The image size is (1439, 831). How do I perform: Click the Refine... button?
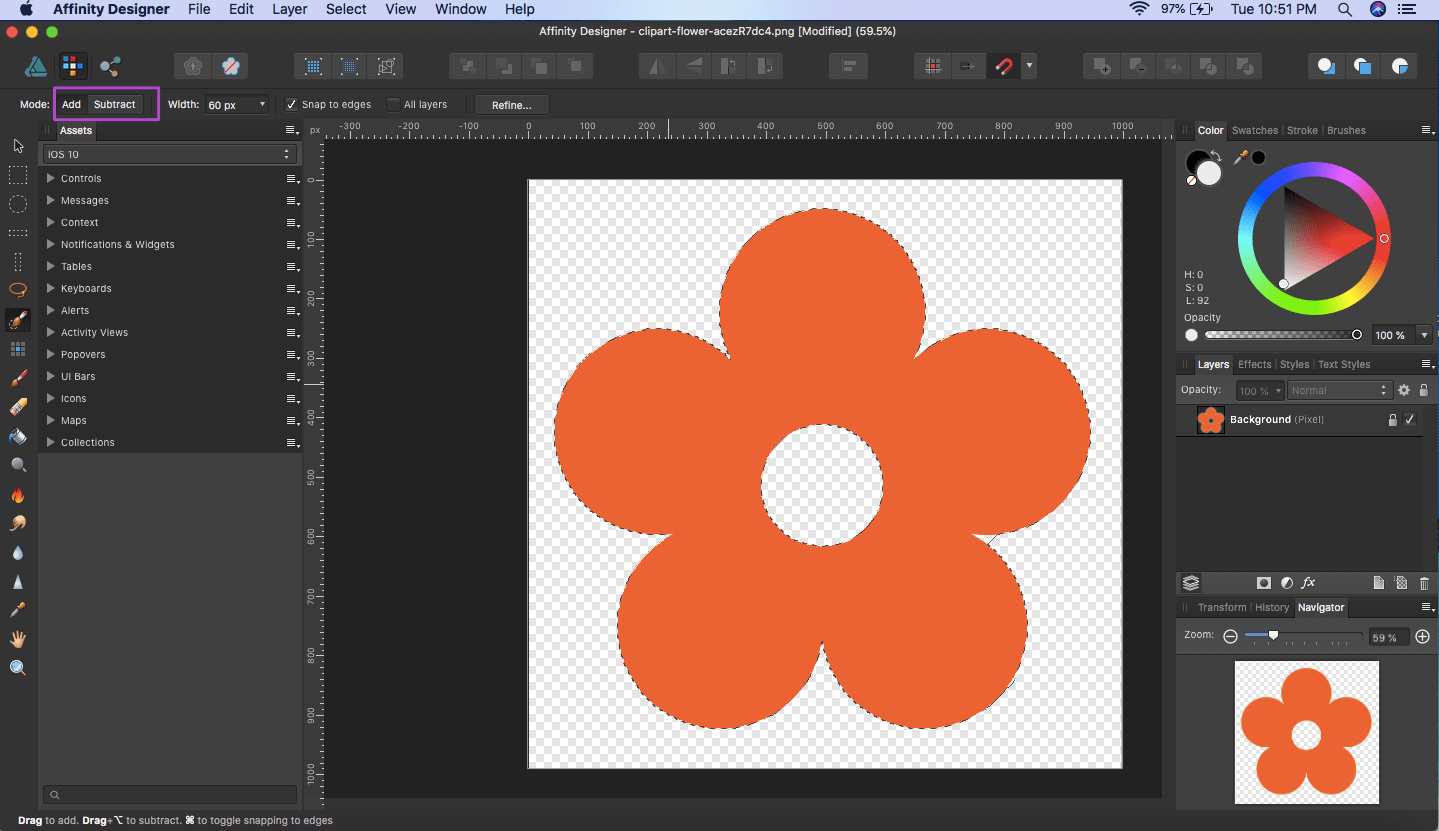512,105
